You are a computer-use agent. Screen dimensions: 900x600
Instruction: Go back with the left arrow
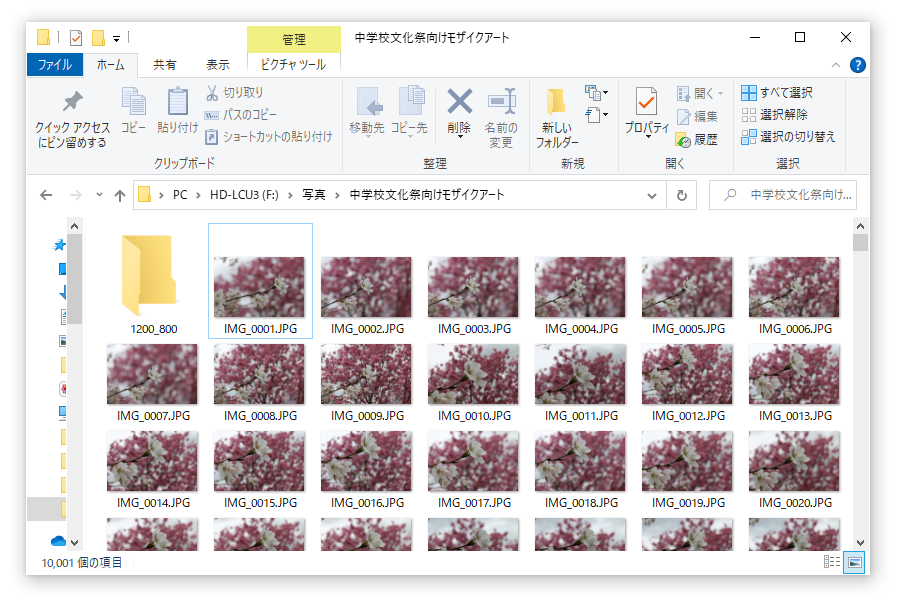46,195
